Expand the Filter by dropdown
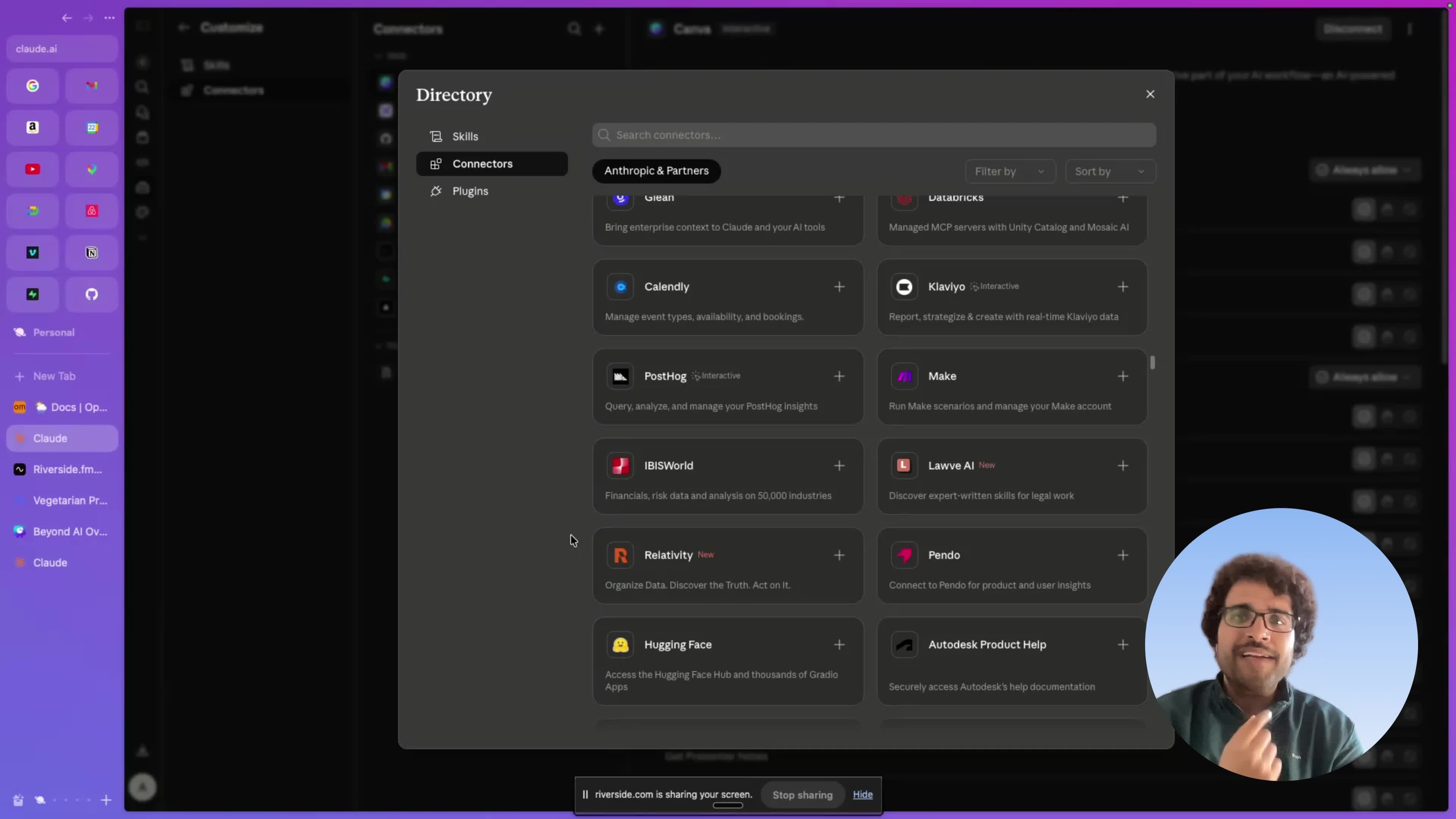 click(1010, 171)
